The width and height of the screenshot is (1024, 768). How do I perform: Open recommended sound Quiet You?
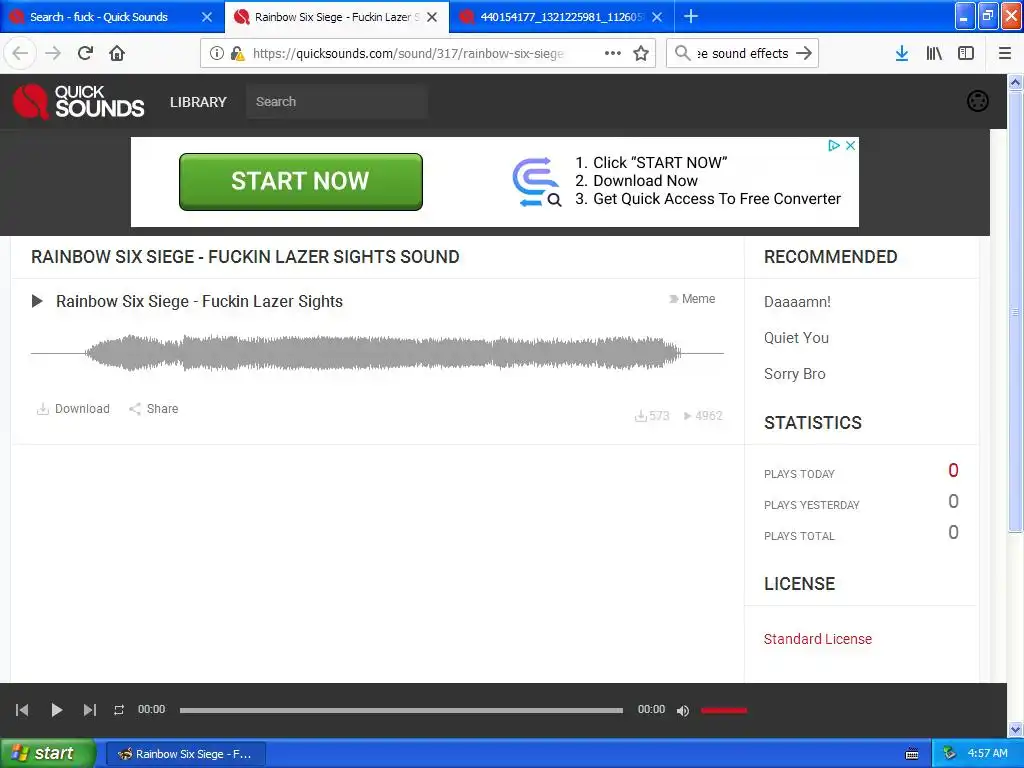[796, 338]
